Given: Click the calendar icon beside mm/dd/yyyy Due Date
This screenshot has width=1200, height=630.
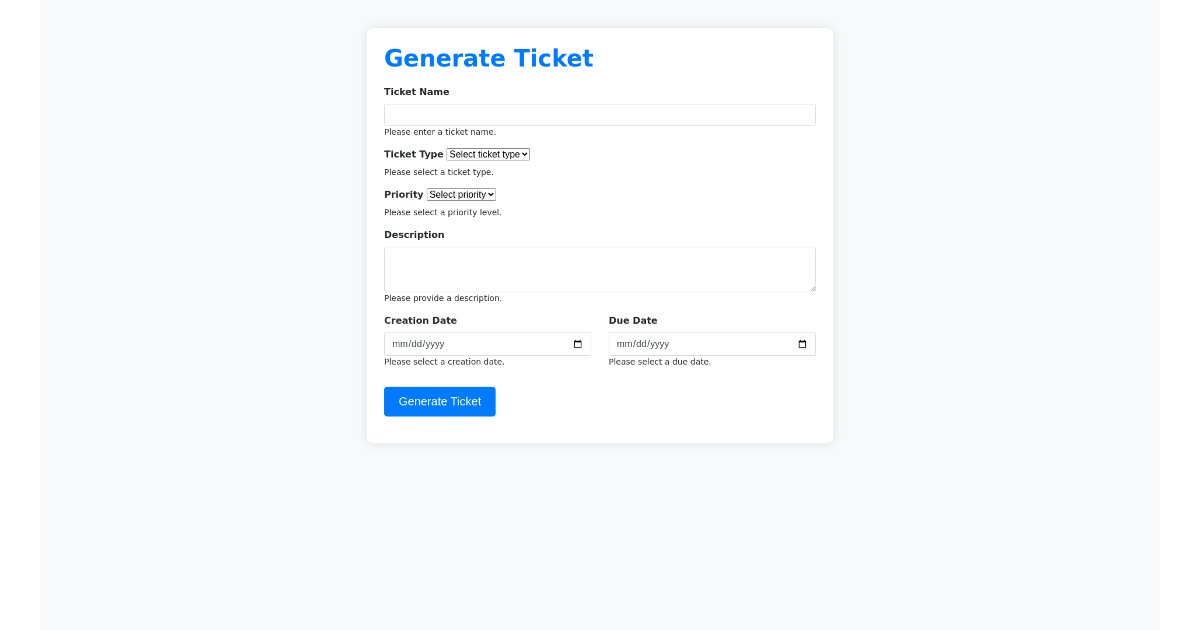Looking at the screenshot, I should tap(801, 343).
